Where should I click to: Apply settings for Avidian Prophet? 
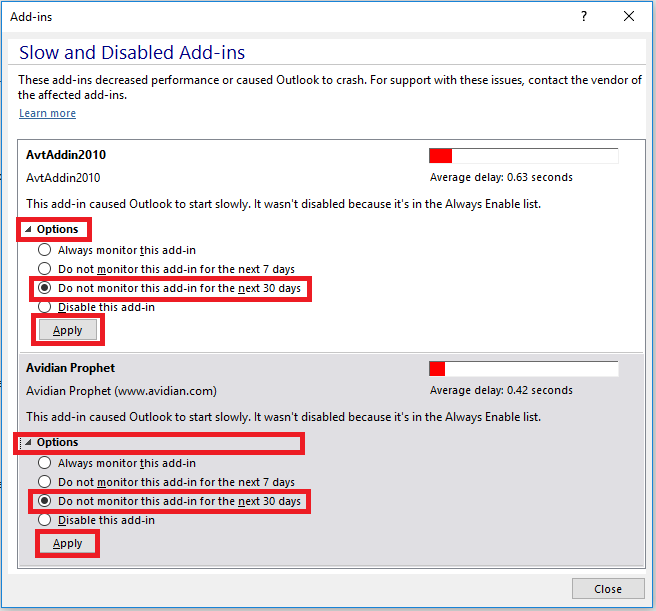click(68, 543)
